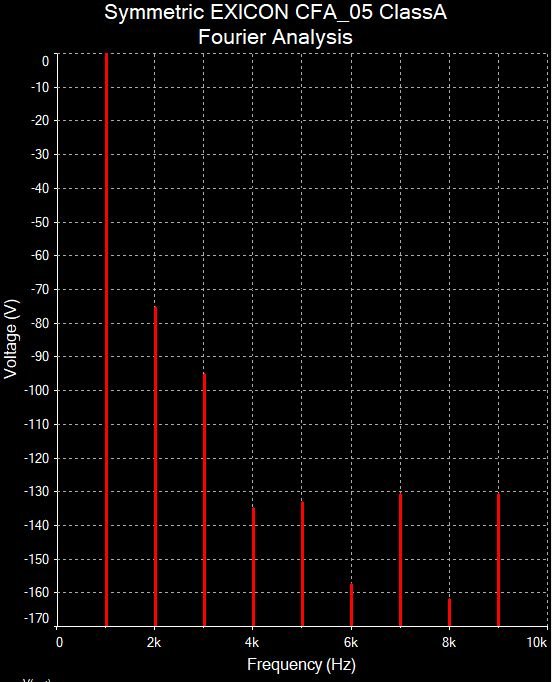Image resolution: width=552 pixels, height=682 pixels.
Task: Select the 6 kHz harmonic bar
Action: pos(351,605)
